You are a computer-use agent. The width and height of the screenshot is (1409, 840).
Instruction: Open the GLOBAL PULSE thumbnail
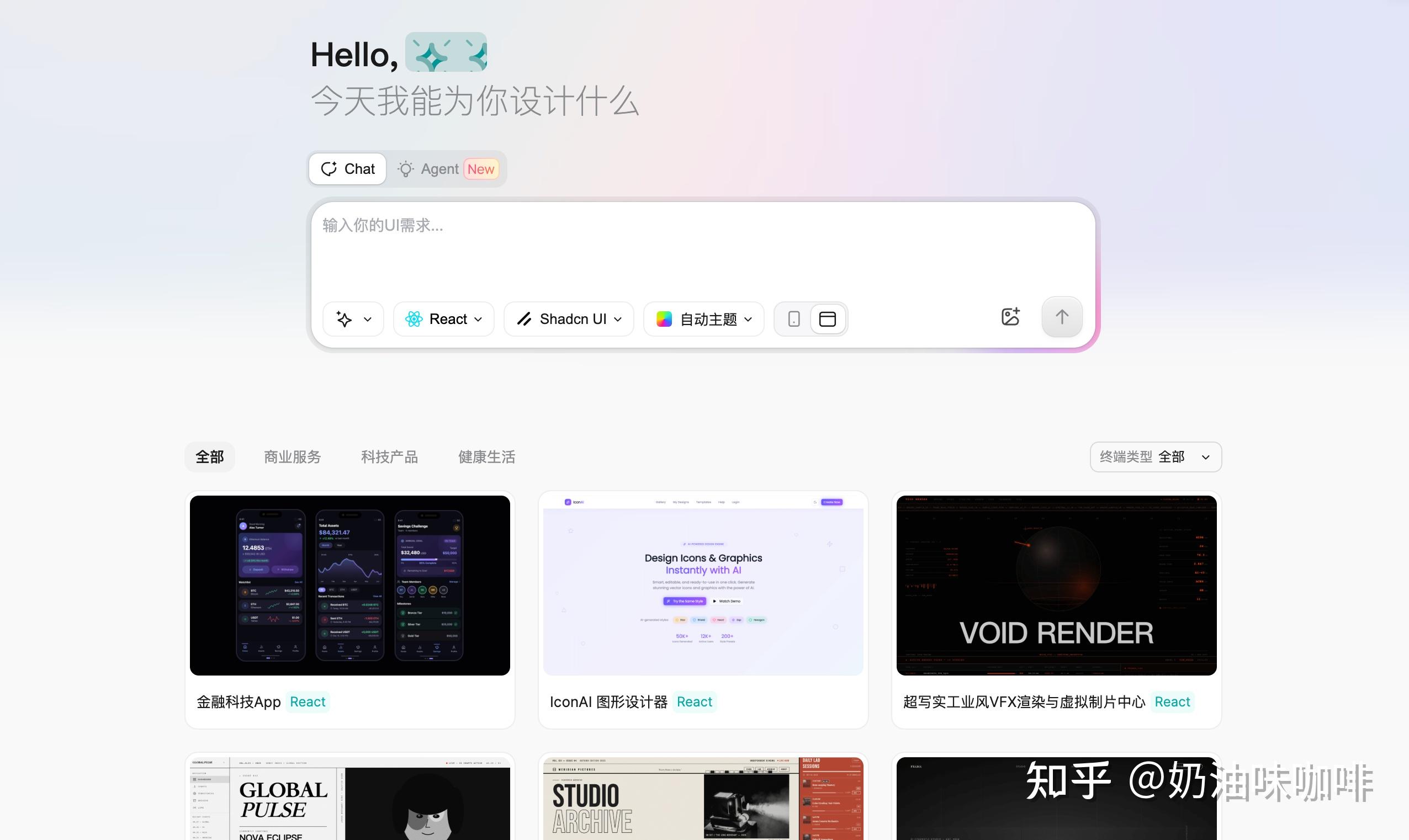click(350, 799)
